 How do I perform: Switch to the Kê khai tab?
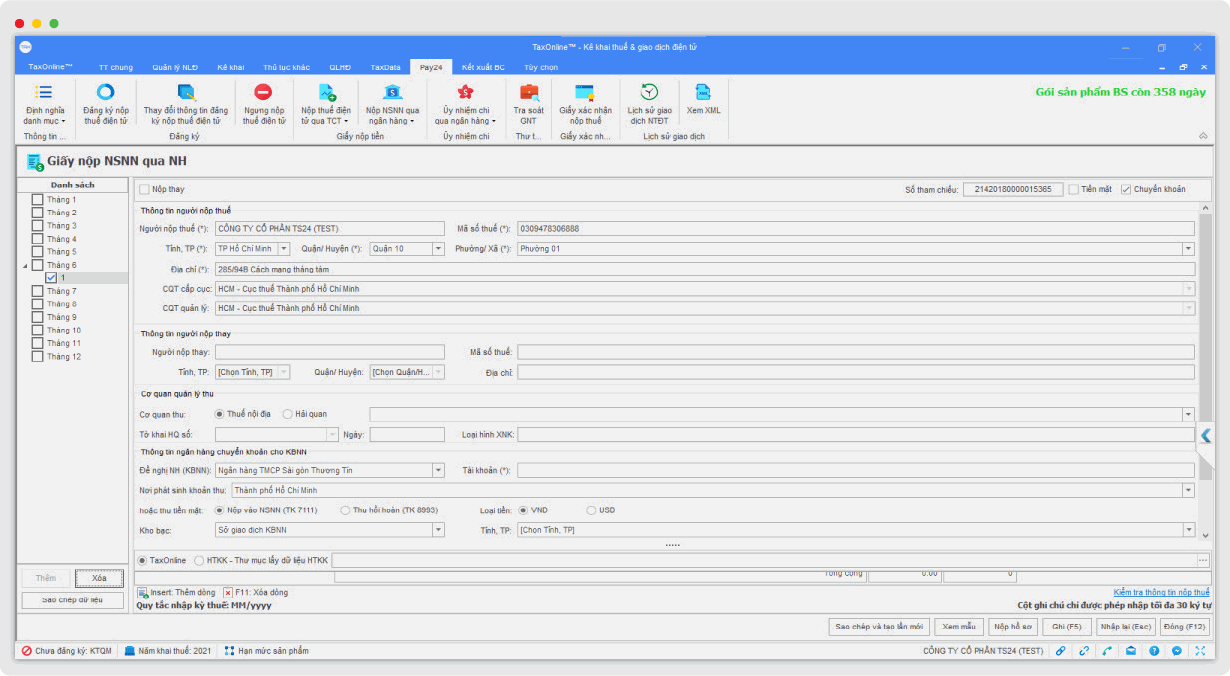pyautogui.click(x=230, y=67)
